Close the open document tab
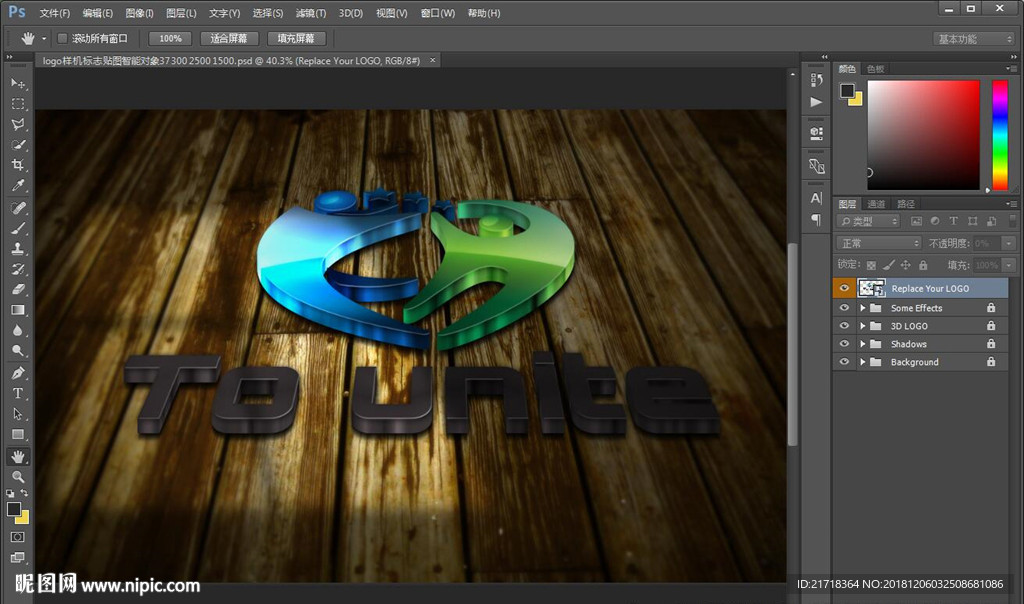 coord(432,60)
